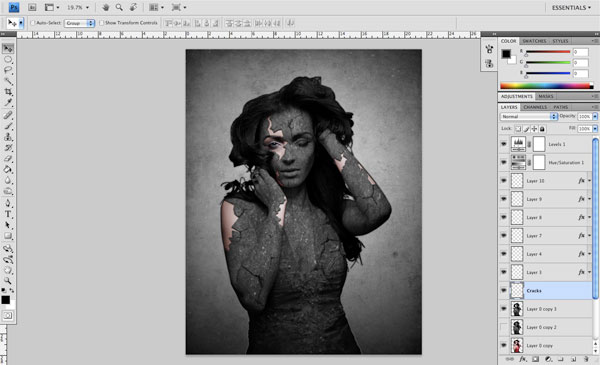Open the Essentials workspace dropdown

click(571, 8)
